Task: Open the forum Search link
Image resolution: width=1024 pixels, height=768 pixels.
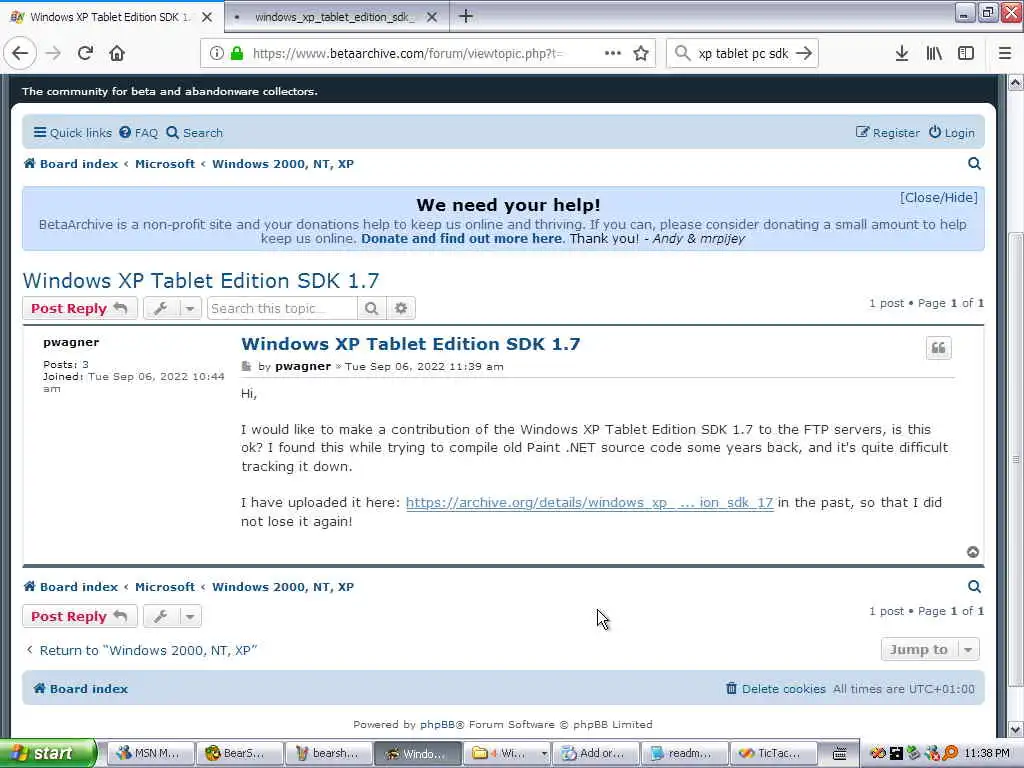Action: (195, 133)
